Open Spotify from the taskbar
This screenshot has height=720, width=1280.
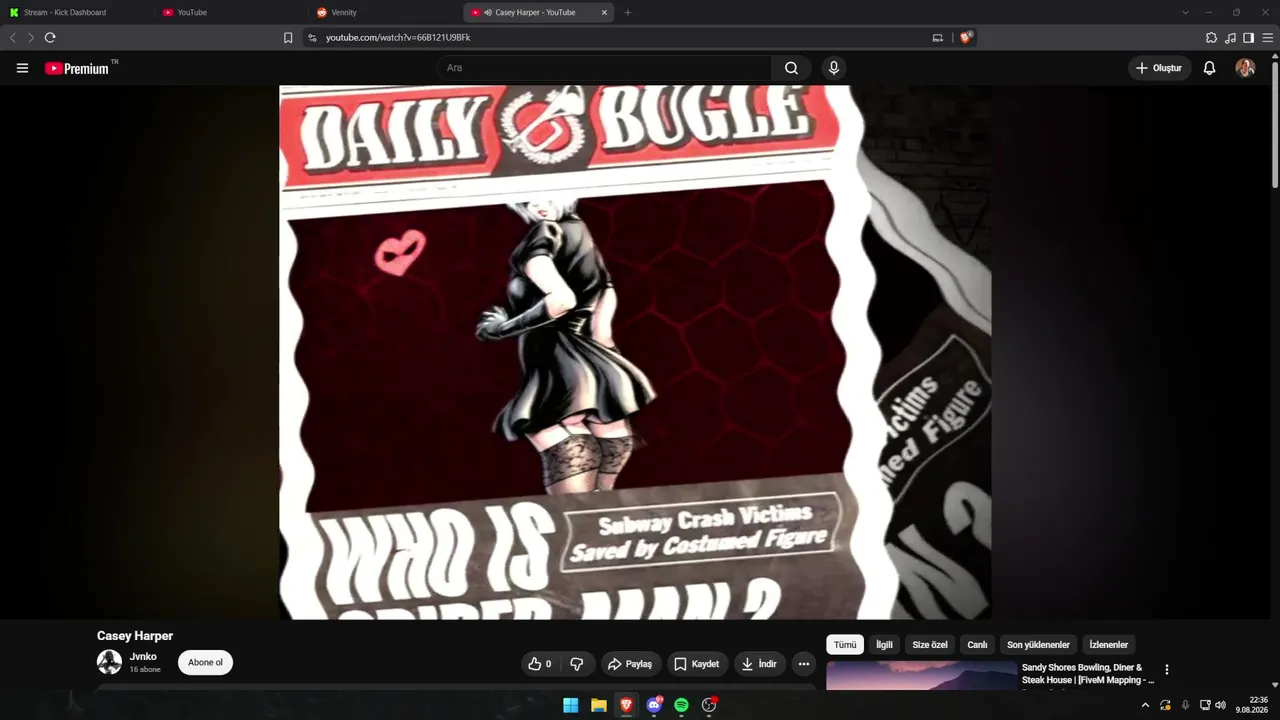681,705
